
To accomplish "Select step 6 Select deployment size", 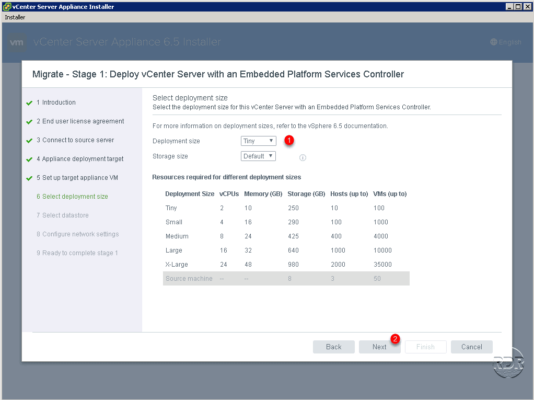I will click(x=72, y=196).
